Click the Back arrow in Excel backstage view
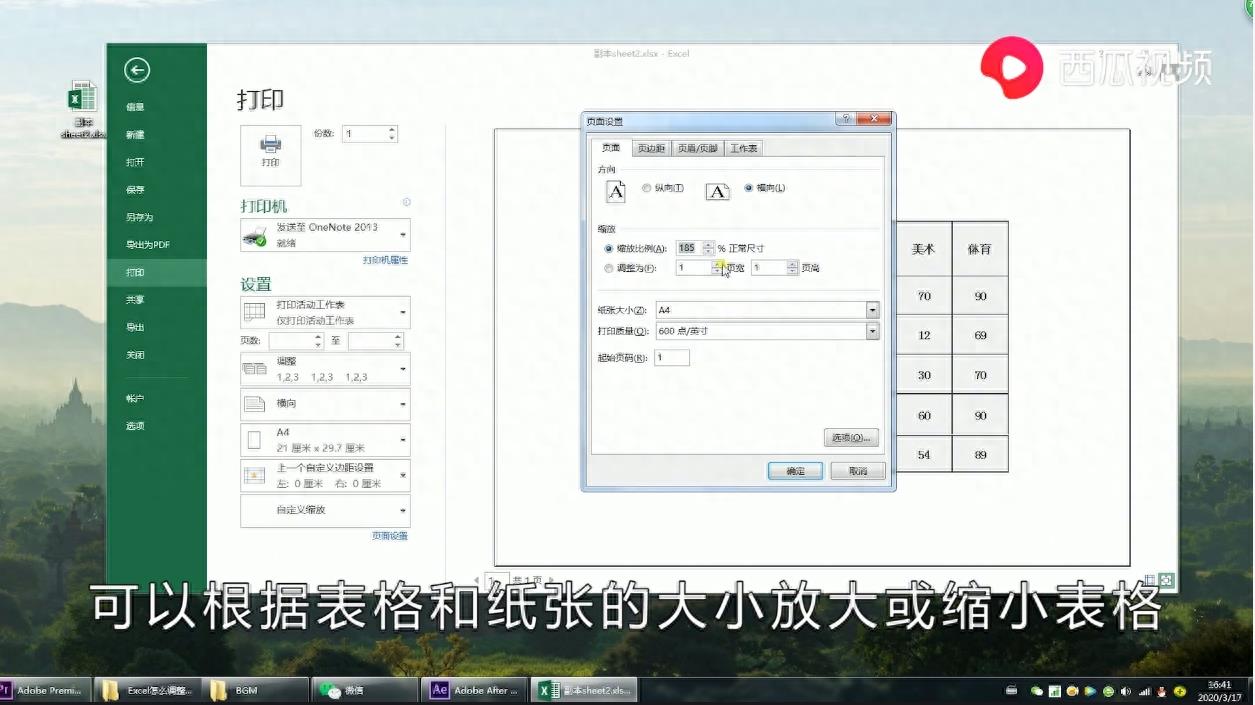Image resolution: width=1255 pixels, height=705 pixels. (x=136, y=70)
